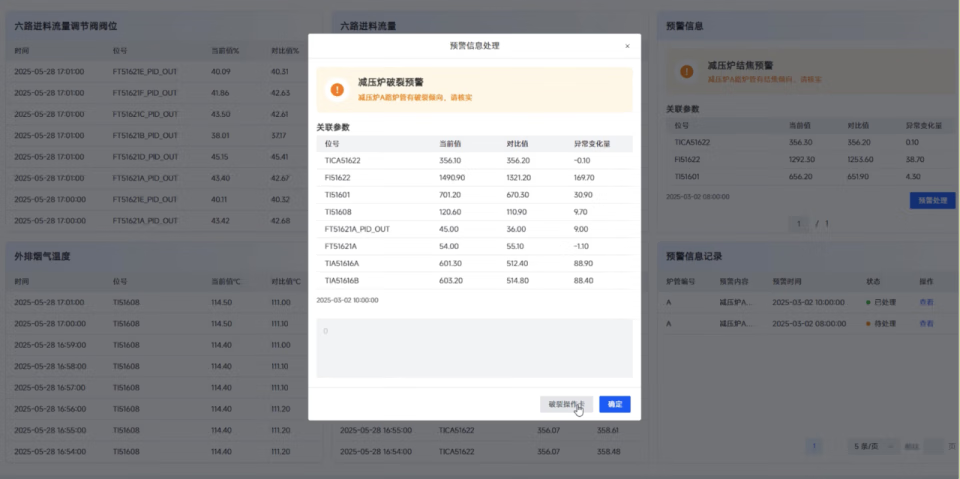Click the 预警信息记录 panel title in background
This screenshot has width=960, height=479.
(x=694, y=257)
